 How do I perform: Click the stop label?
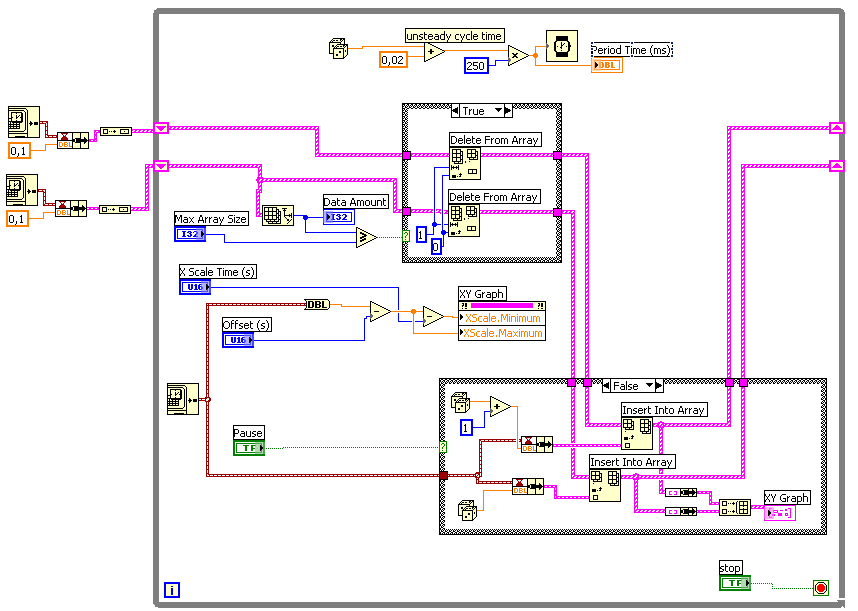(x=730, y=568)
